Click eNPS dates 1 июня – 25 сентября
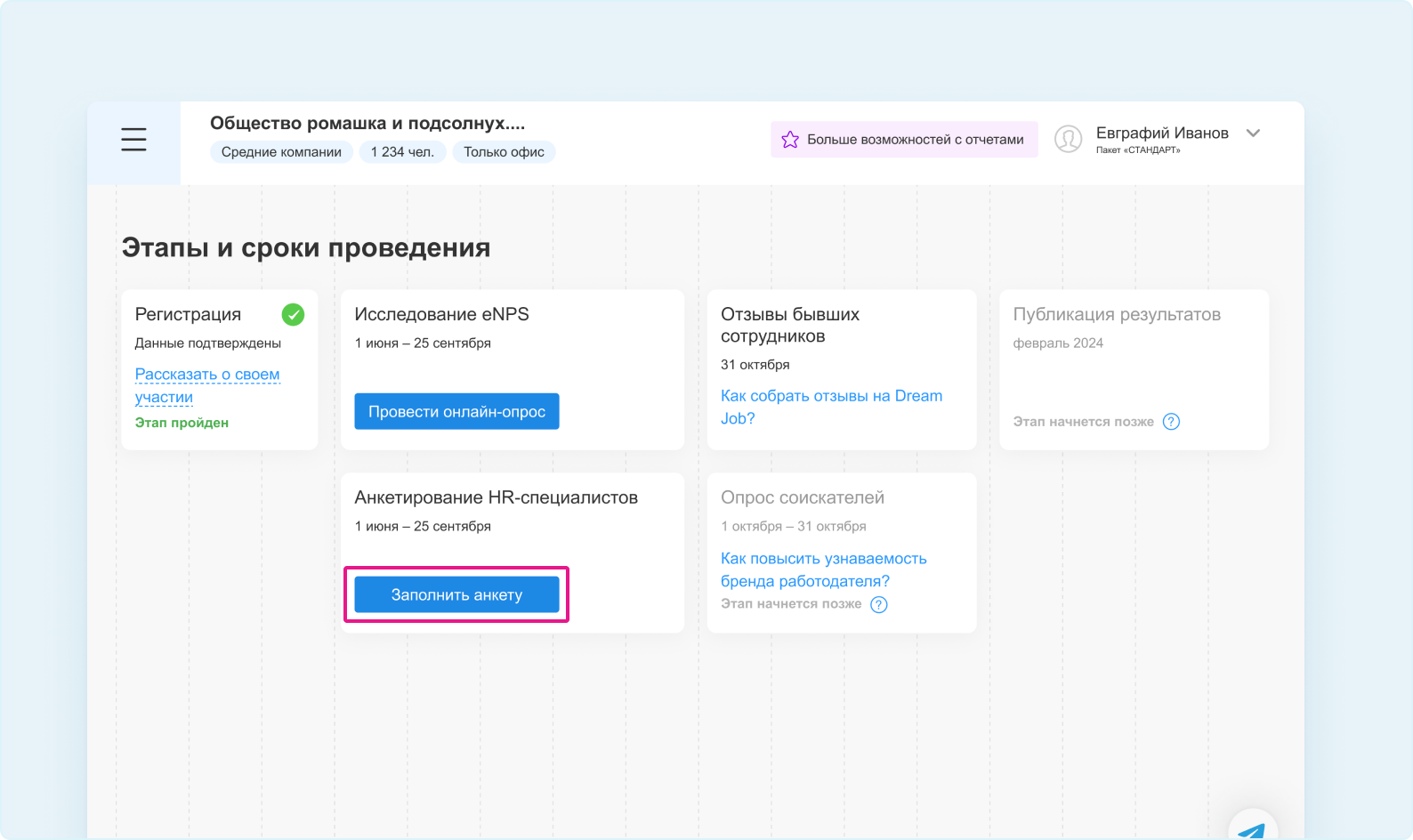 click(423, 343)
